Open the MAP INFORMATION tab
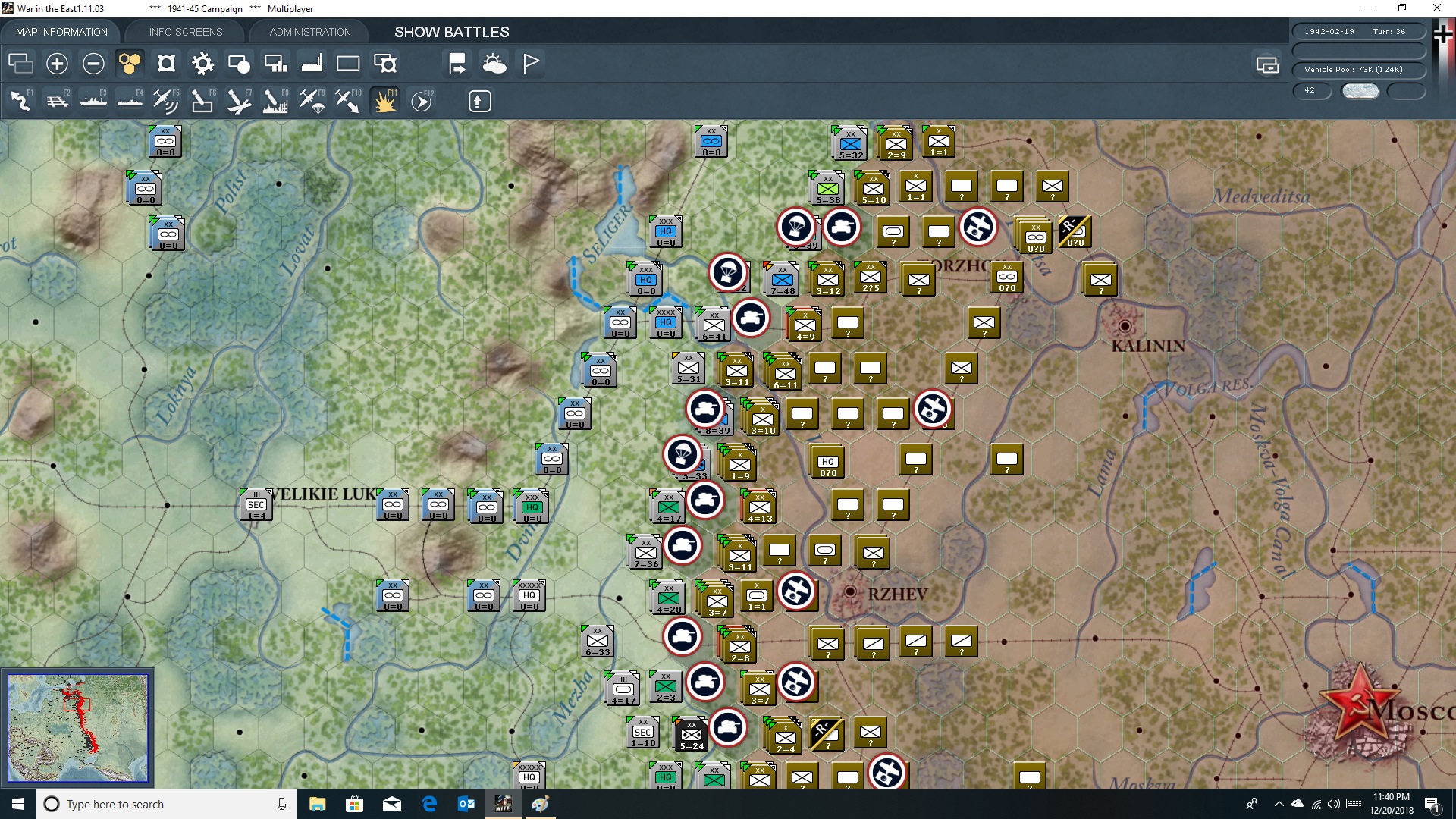This screenshot has width=1456, height=819. coord(61,32)
